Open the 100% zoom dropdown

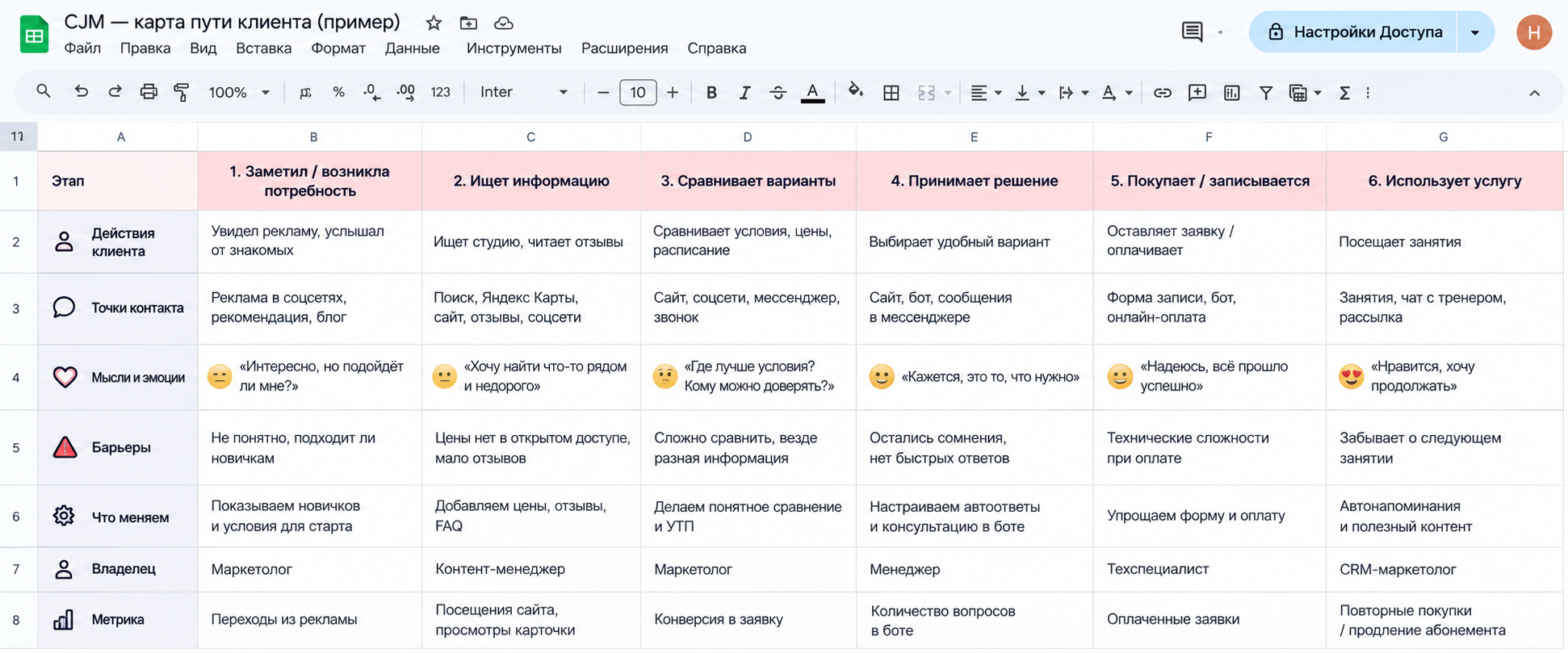(x=239, y=92)
